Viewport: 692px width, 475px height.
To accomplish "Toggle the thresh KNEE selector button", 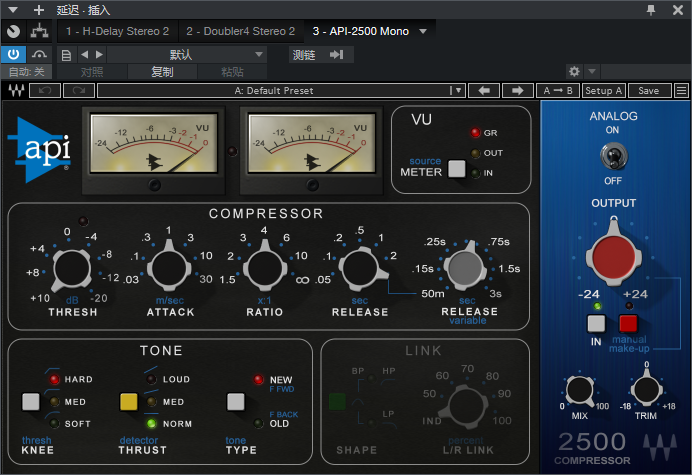I will click(30, 402).
